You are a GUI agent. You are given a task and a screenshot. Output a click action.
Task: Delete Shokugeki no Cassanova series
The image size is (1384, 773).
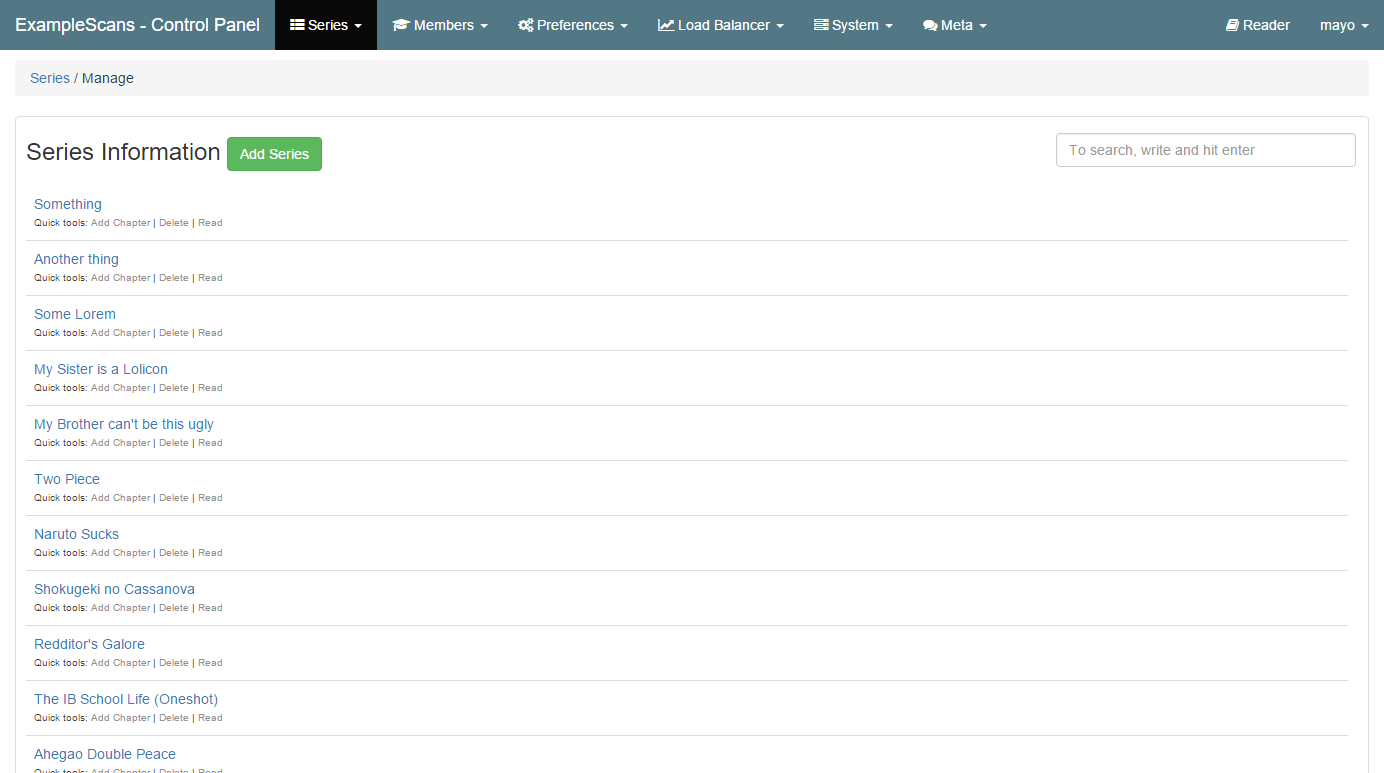coord(174,608)
